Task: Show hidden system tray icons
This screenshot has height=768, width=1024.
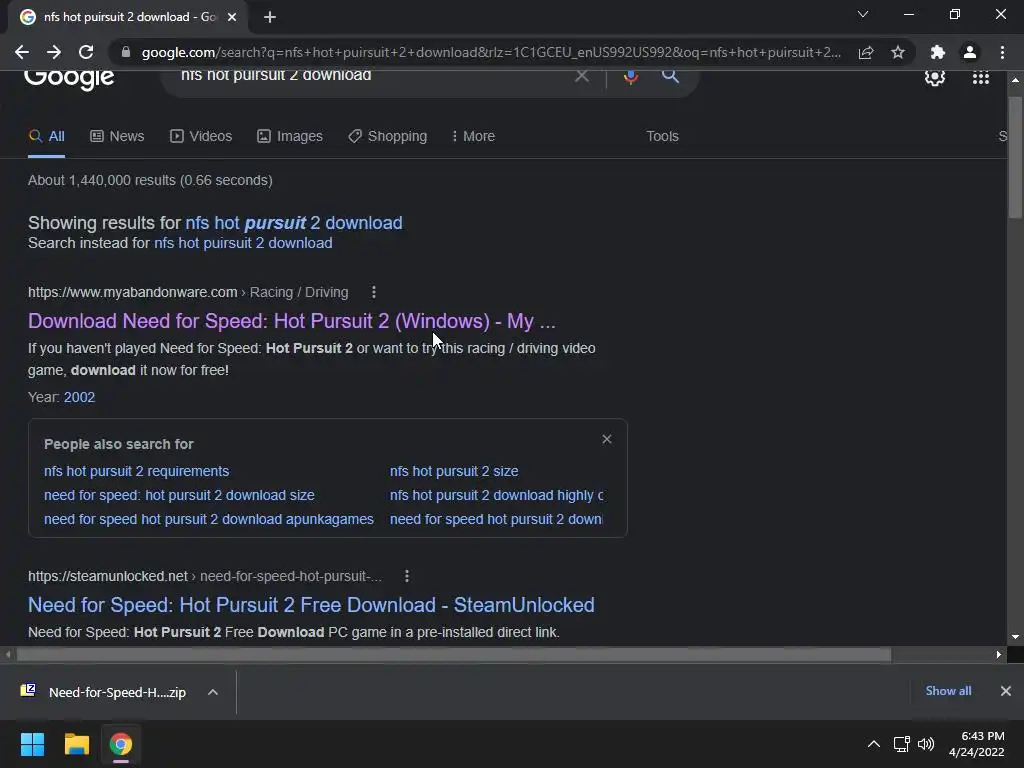Action: pyautogui.click(x=873, y=744)
